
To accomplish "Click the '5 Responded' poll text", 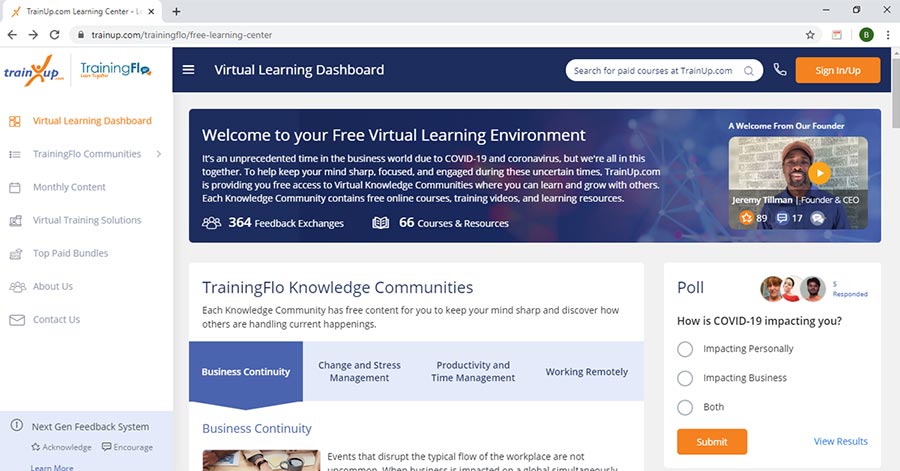I will 849,289.
